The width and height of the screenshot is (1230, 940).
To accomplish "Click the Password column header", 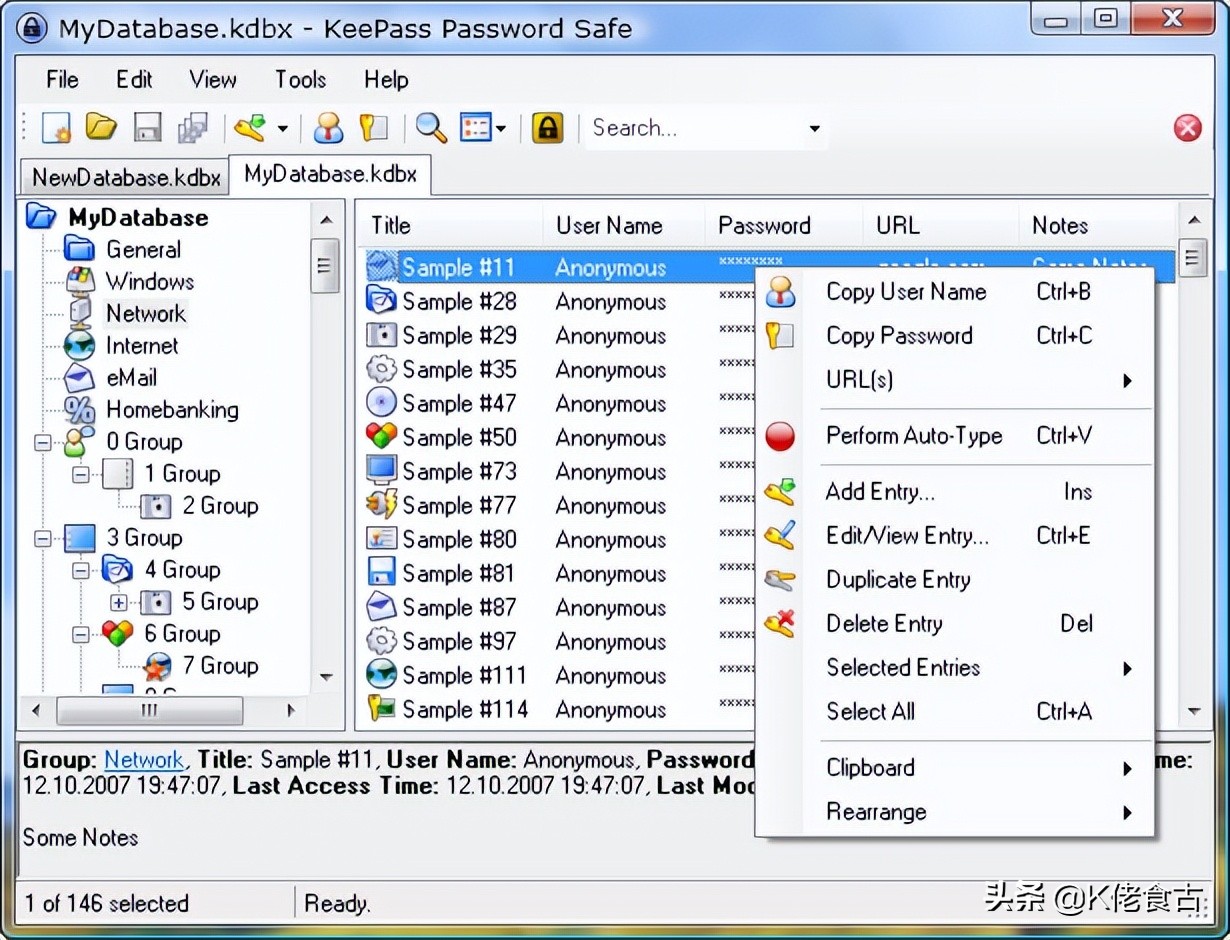I will tap(784, 226).
